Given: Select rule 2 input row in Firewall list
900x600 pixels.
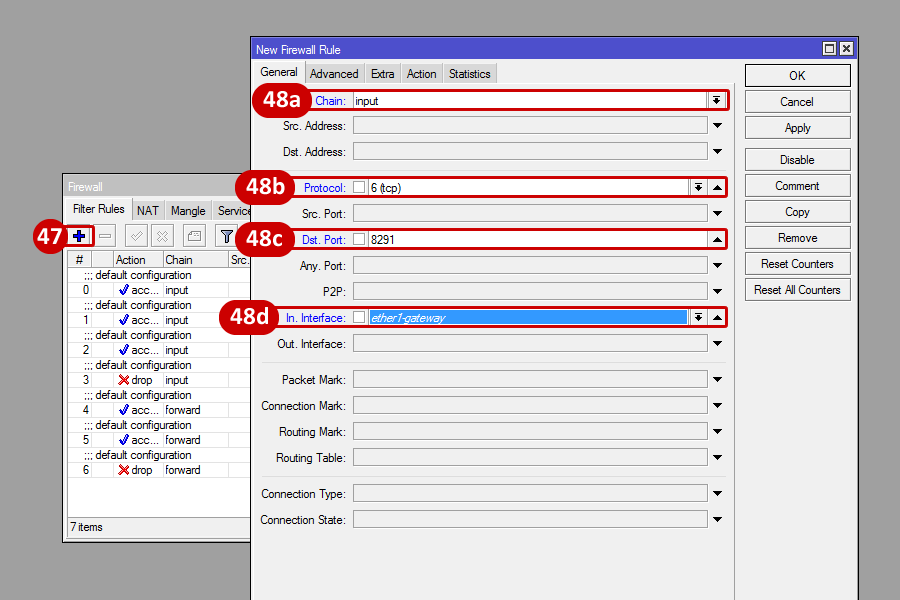Looking at the screenshot, I should (159, 350).
